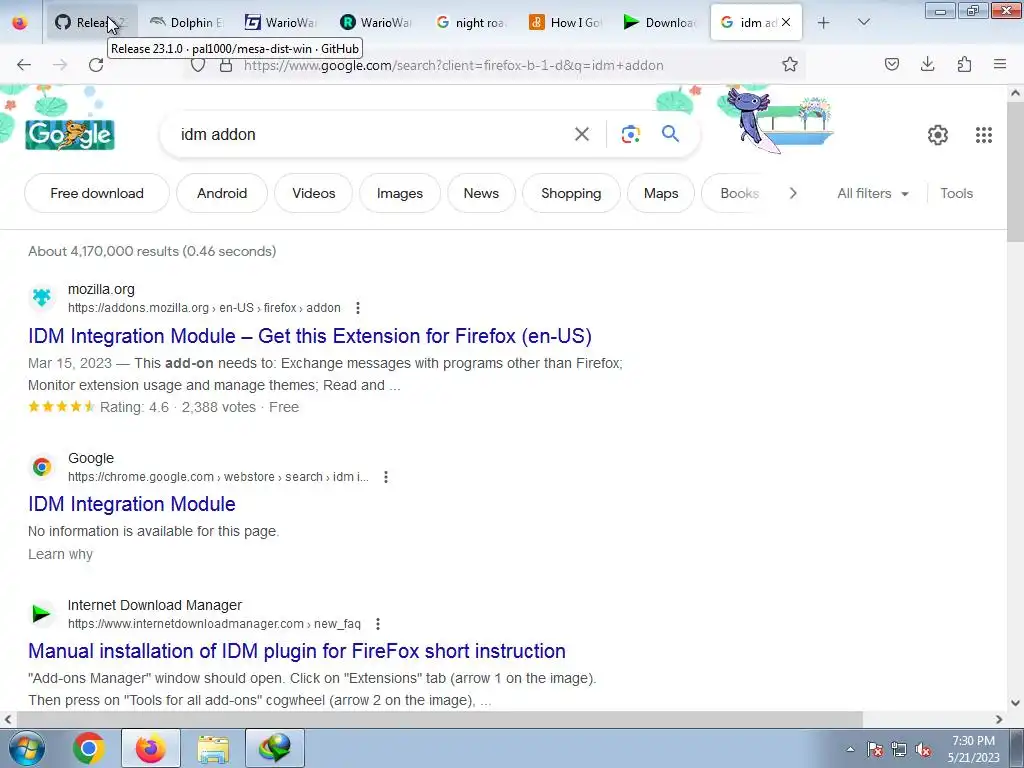1024x768 pixels.
Task: Switch to WarioWare tab with green R icon
Action: coord(376,22)
